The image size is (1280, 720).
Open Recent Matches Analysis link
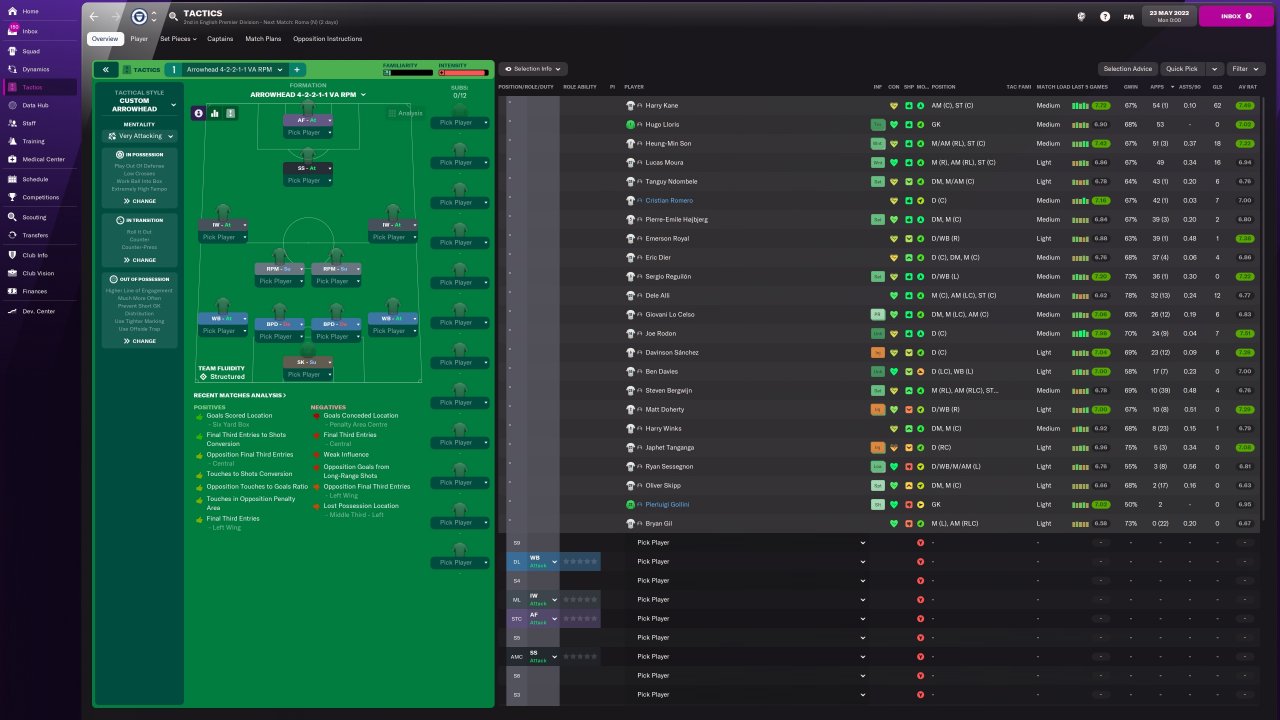(240, 395)
